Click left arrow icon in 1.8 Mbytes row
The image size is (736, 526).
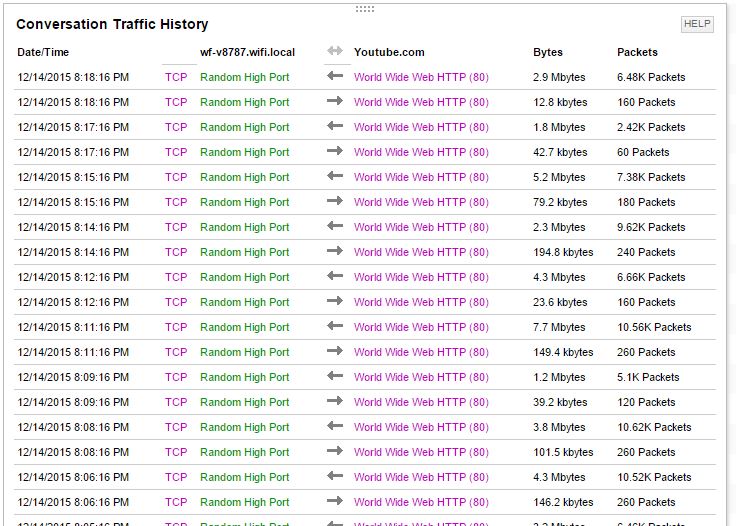pos(335,125)
